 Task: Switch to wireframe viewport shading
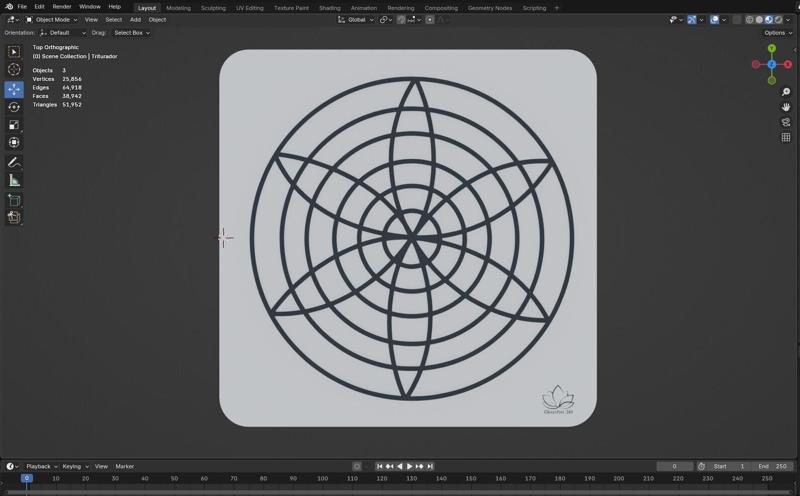click(x=749, y=20)
